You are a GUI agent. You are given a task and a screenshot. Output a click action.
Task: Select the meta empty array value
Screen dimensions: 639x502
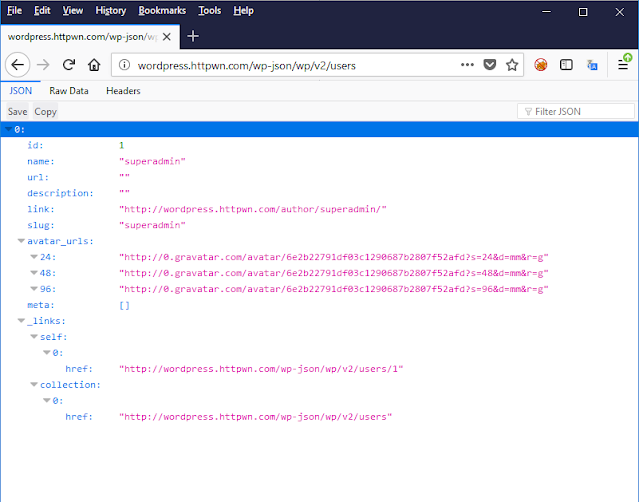point(124,305)
